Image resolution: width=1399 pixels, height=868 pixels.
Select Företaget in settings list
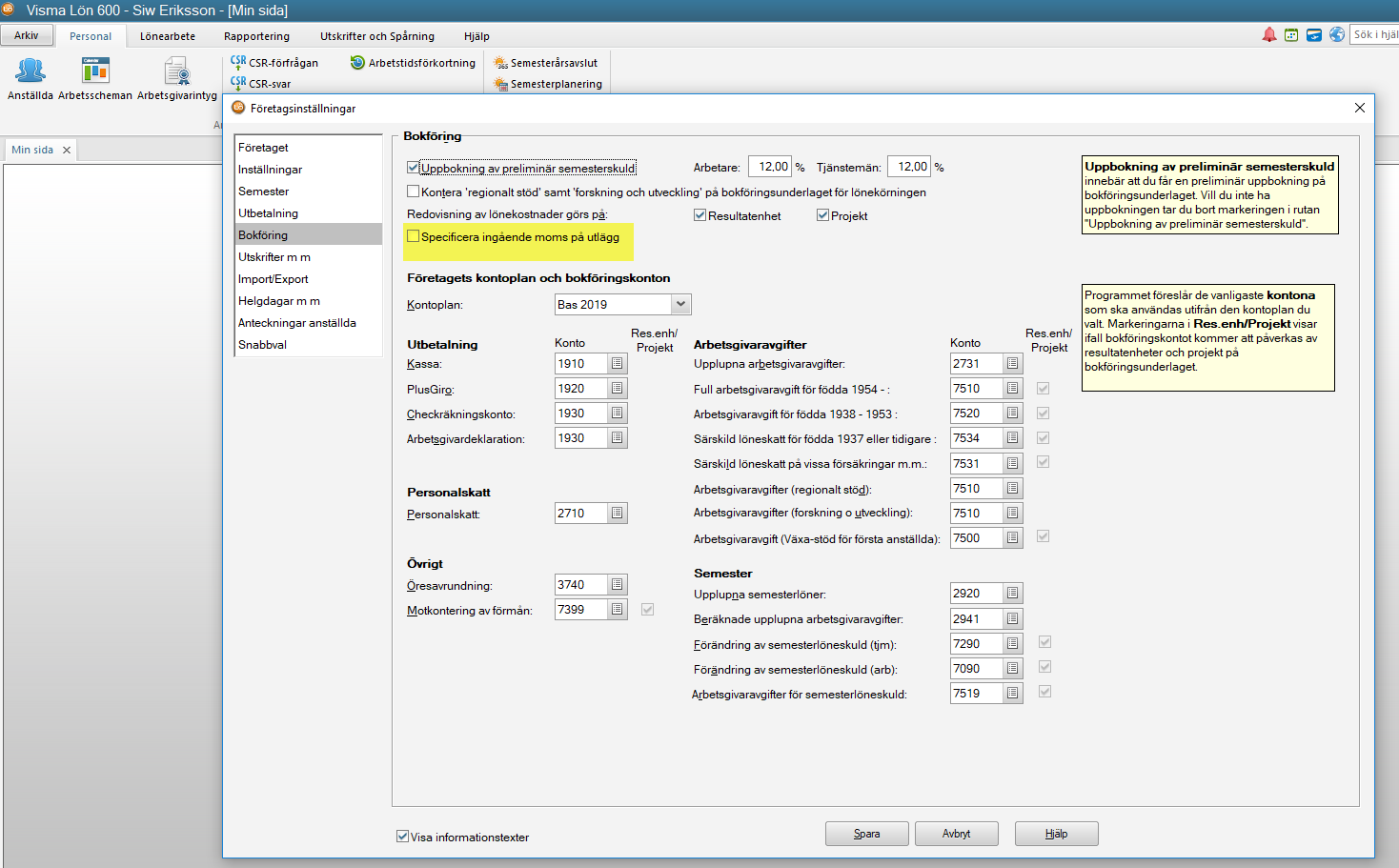309,148
